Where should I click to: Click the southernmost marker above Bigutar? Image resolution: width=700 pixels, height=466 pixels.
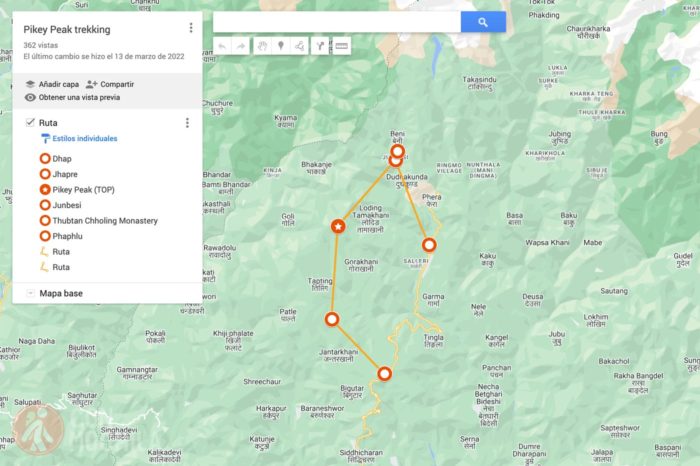click(x=384, y=374)
